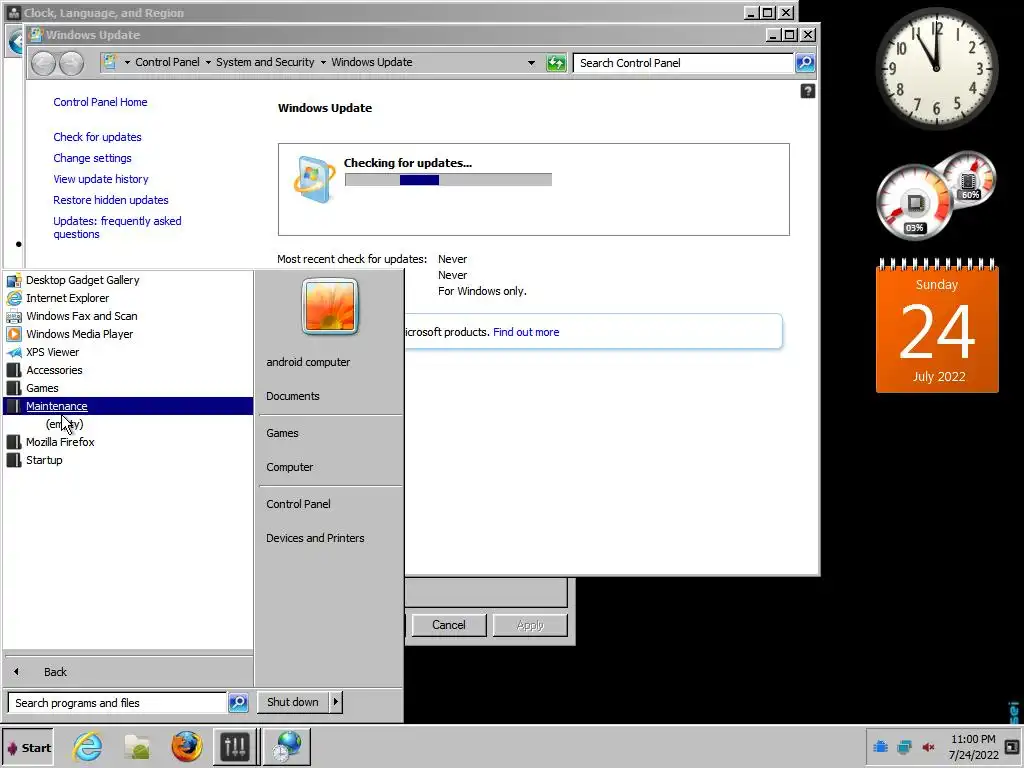Open the Shut down options arrow
Image resolution: width=1024 pixels, height=768 pixels.
tap(336, 702)
